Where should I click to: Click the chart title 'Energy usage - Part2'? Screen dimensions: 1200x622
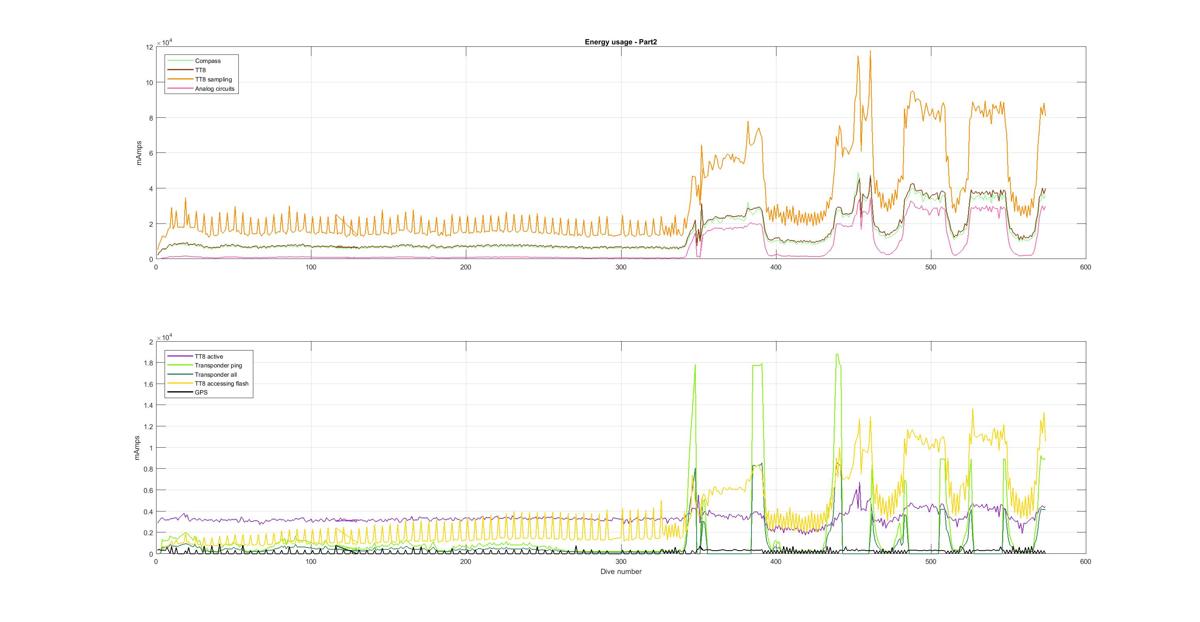tap(620, 42)
